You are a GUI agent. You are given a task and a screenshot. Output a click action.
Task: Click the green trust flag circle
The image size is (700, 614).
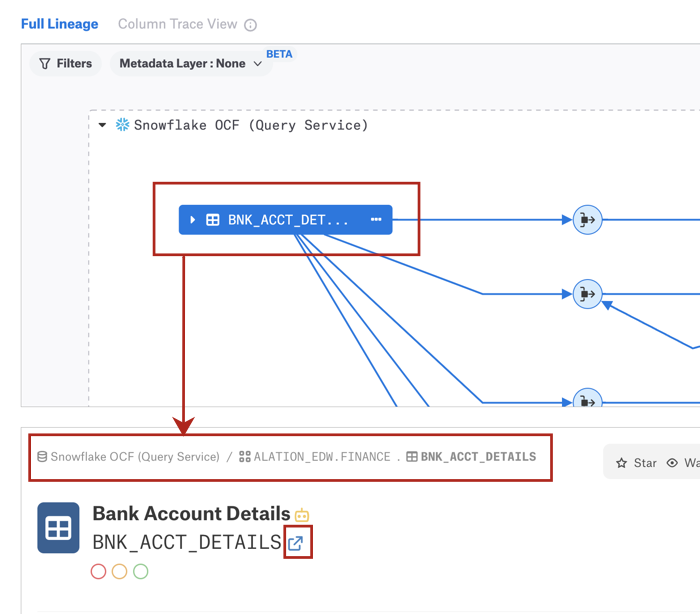pyautogui.click(x=141, y=571)
